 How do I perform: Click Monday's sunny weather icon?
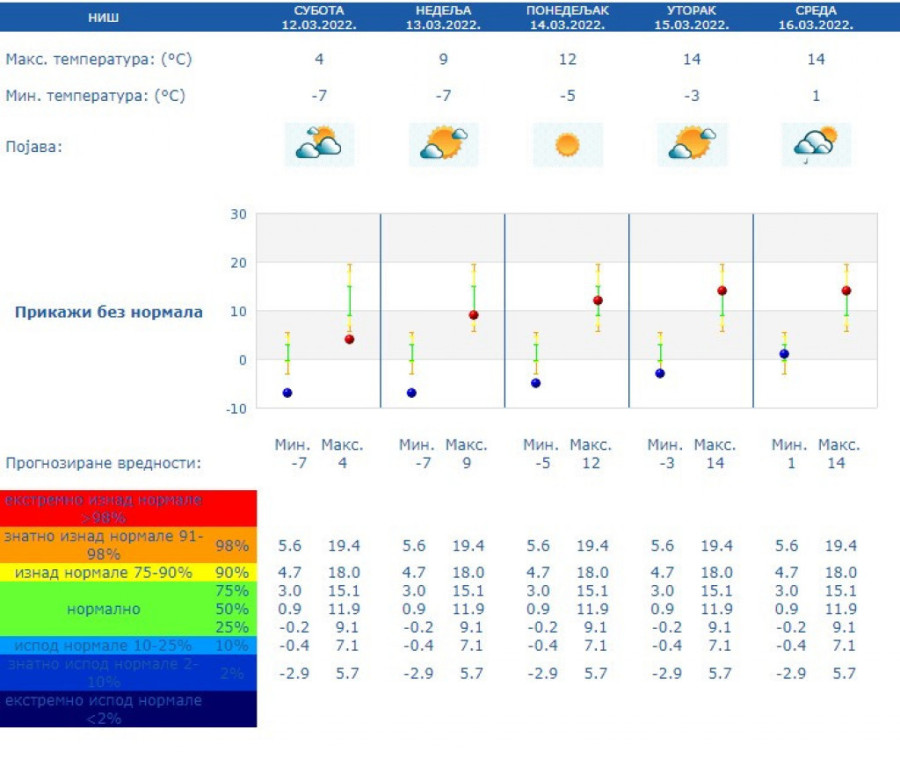coord(567,145)
